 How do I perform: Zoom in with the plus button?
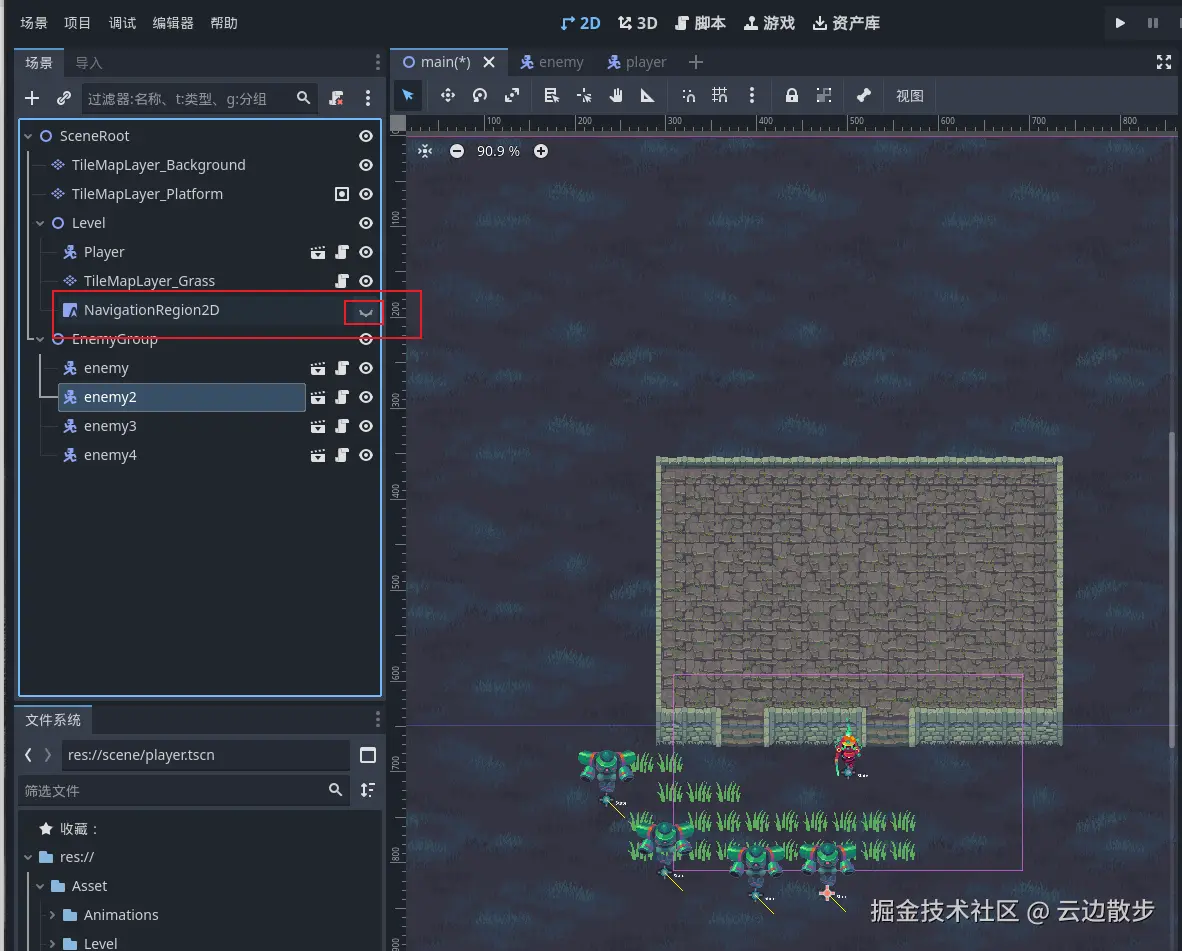[540, 151]
